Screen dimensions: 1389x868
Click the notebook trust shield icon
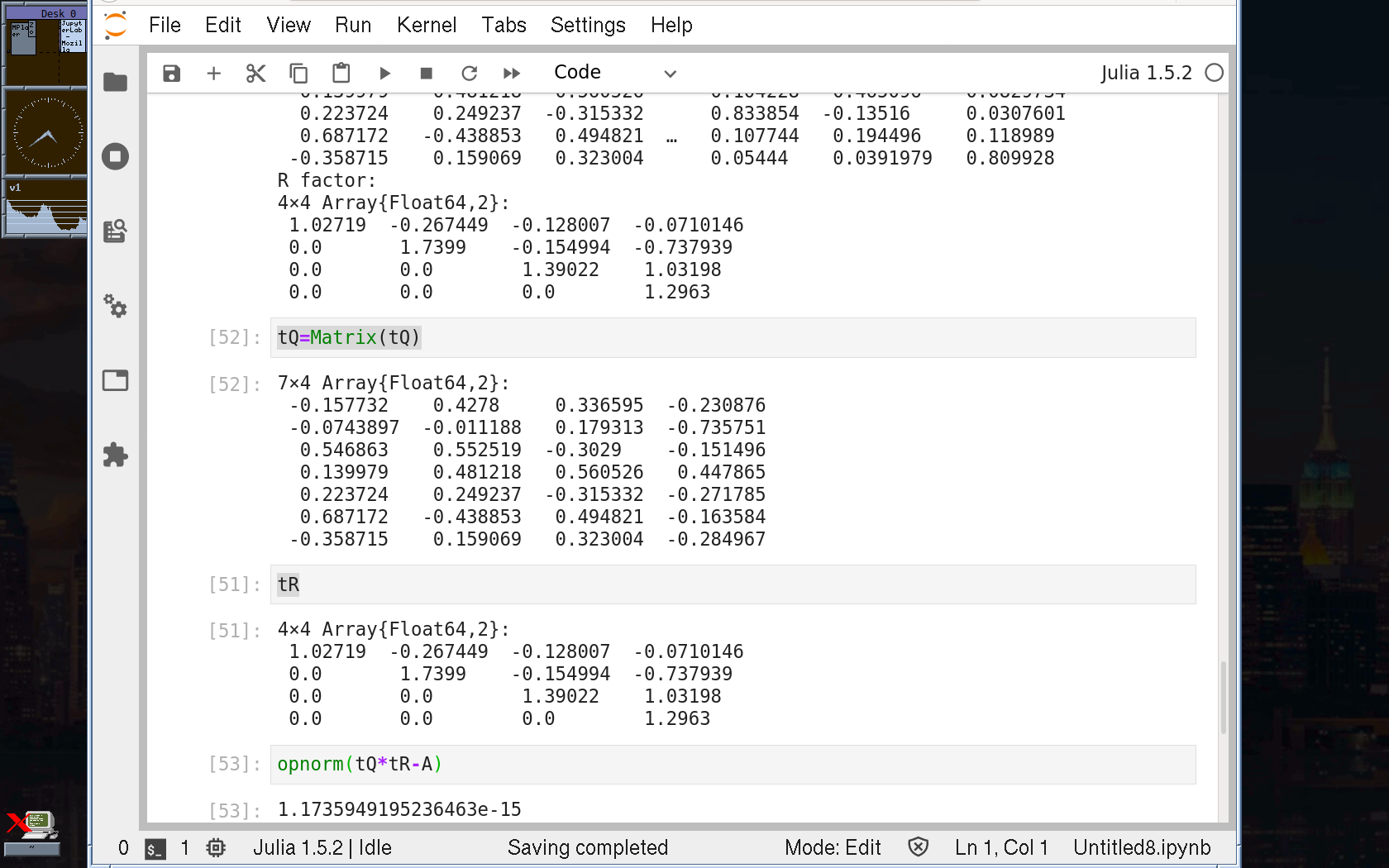[x=918, y=847]
